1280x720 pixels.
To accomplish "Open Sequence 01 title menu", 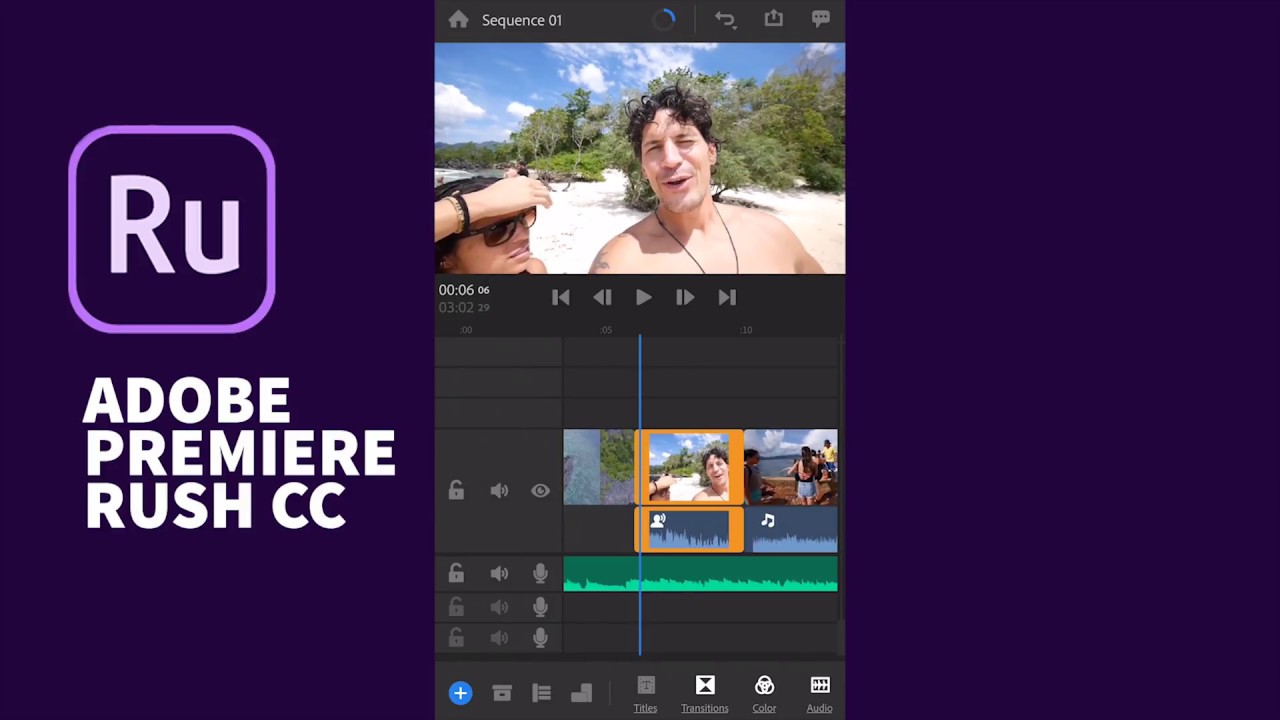I will tap(521, 20).
